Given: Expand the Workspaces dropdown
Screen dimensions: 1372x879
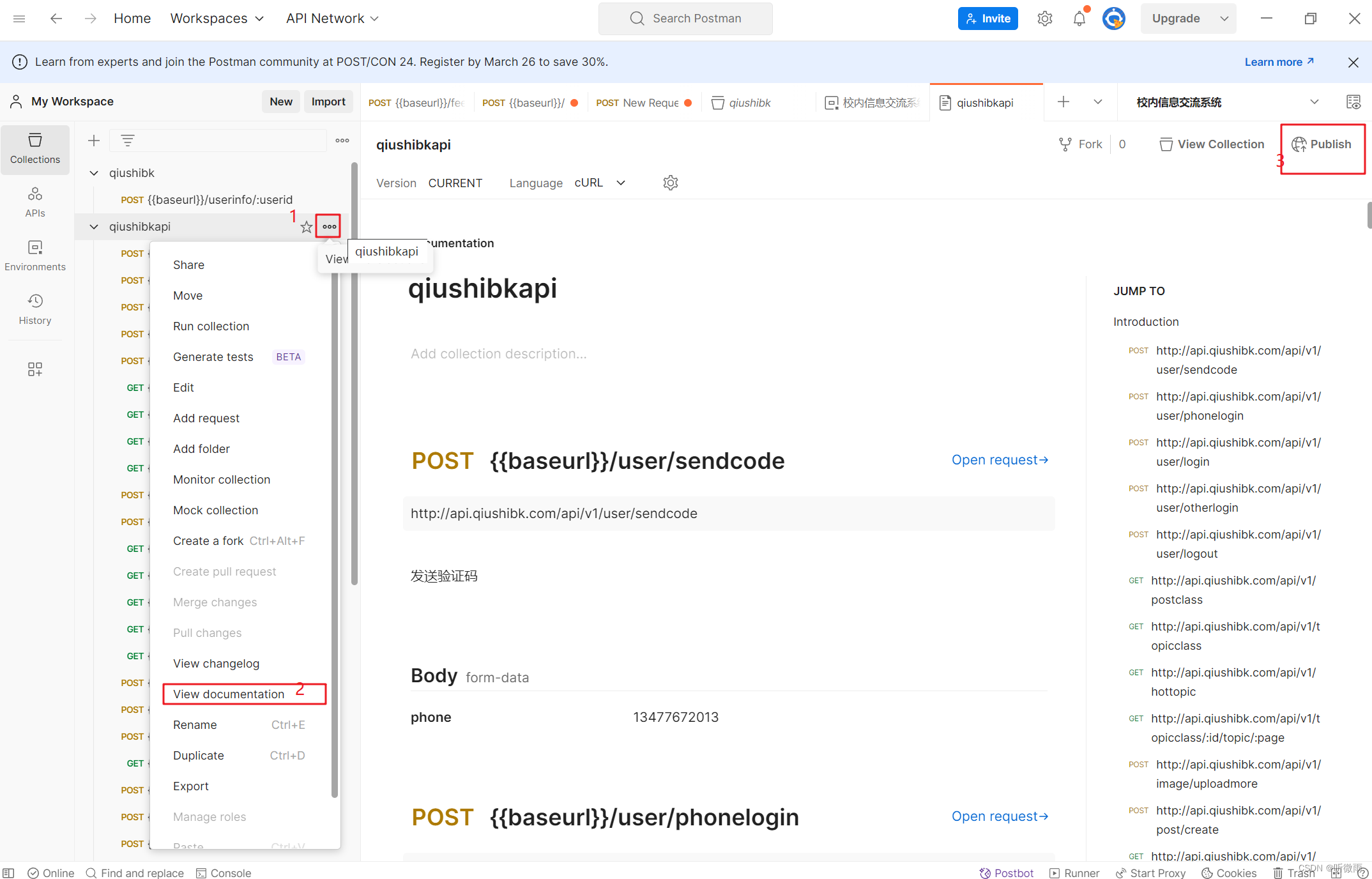Looking at the screenshot, I should [x=217, y=19].
